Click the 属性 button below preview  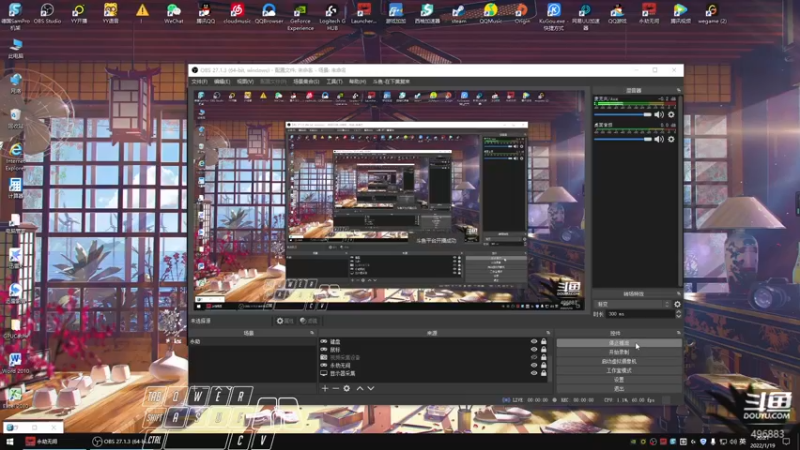pos(285,321)
